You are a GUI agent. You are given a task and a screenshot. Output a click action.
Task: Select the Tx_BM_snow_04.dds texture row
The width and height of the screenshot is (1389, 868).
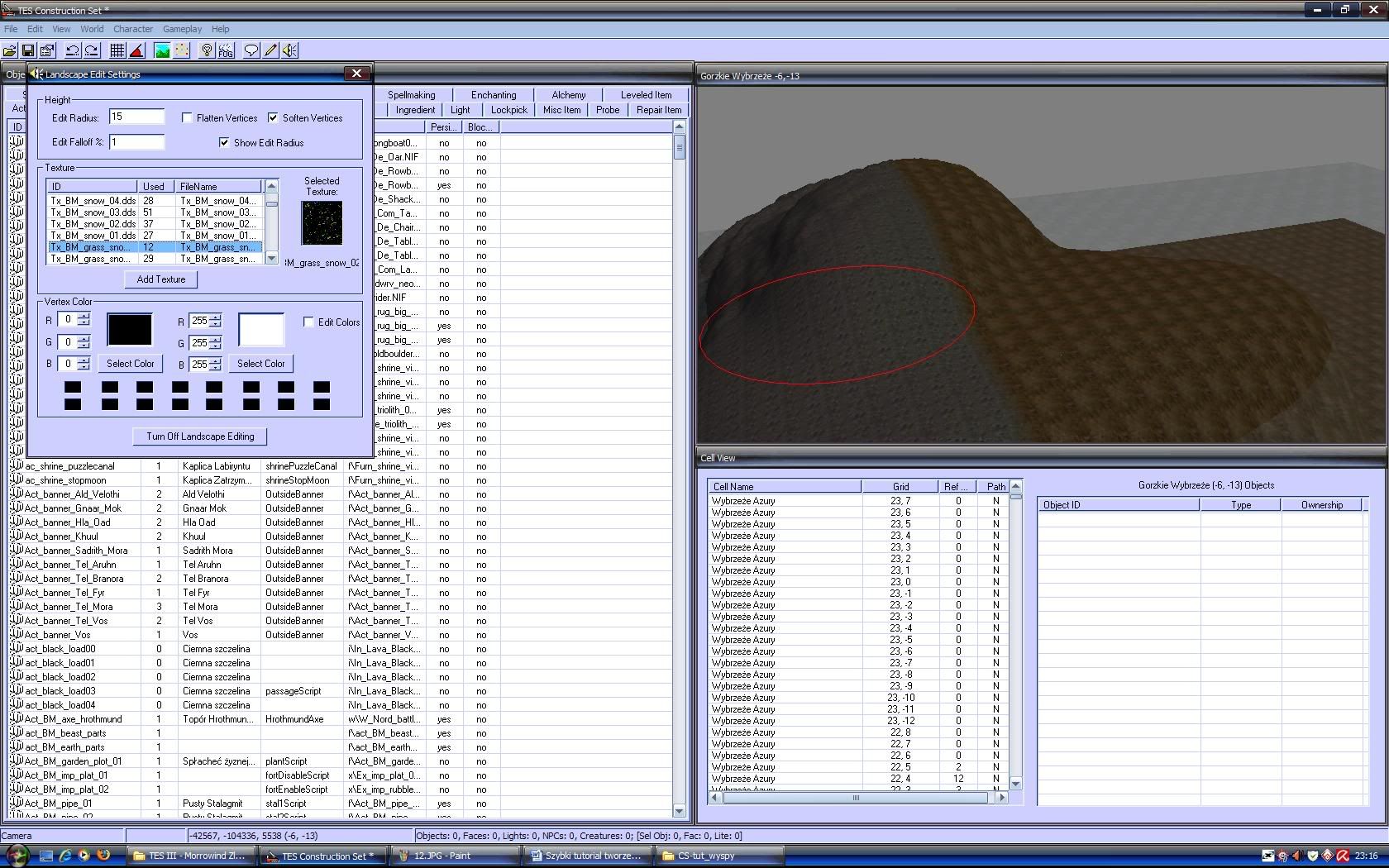[155, 201]
